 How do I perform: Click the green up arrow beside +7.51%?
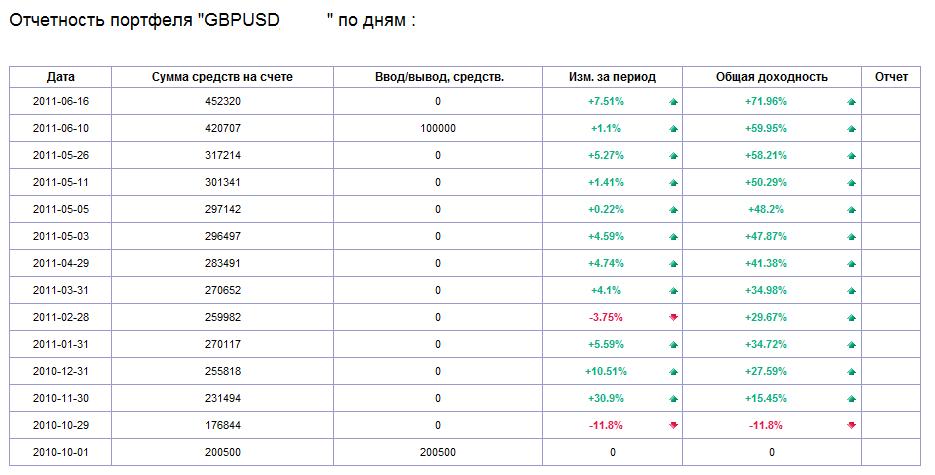coord(673,102)
